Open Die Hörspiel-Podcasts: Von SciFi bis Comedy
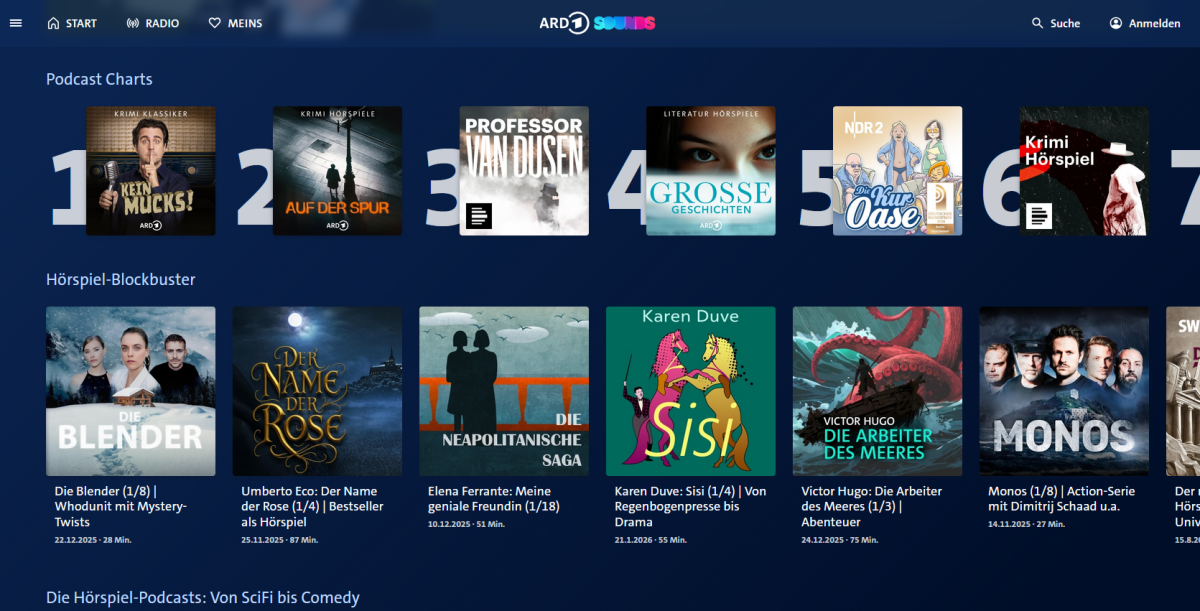Screen dimensions: 1200x611 pyautogui.click(x=203, y=597)
